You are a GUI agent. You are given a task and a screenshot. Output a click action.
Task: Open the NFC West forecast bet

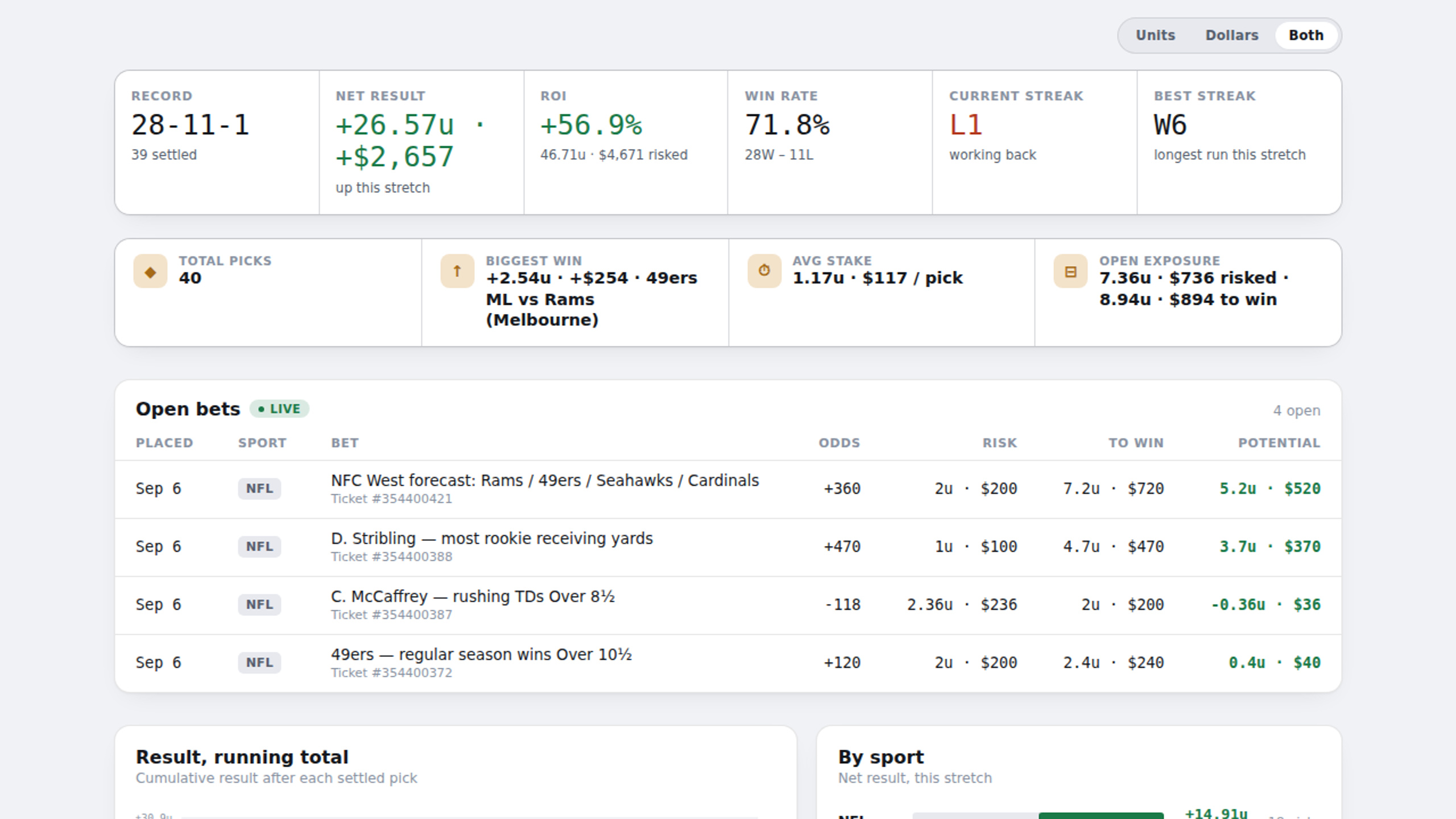(545, 481)
